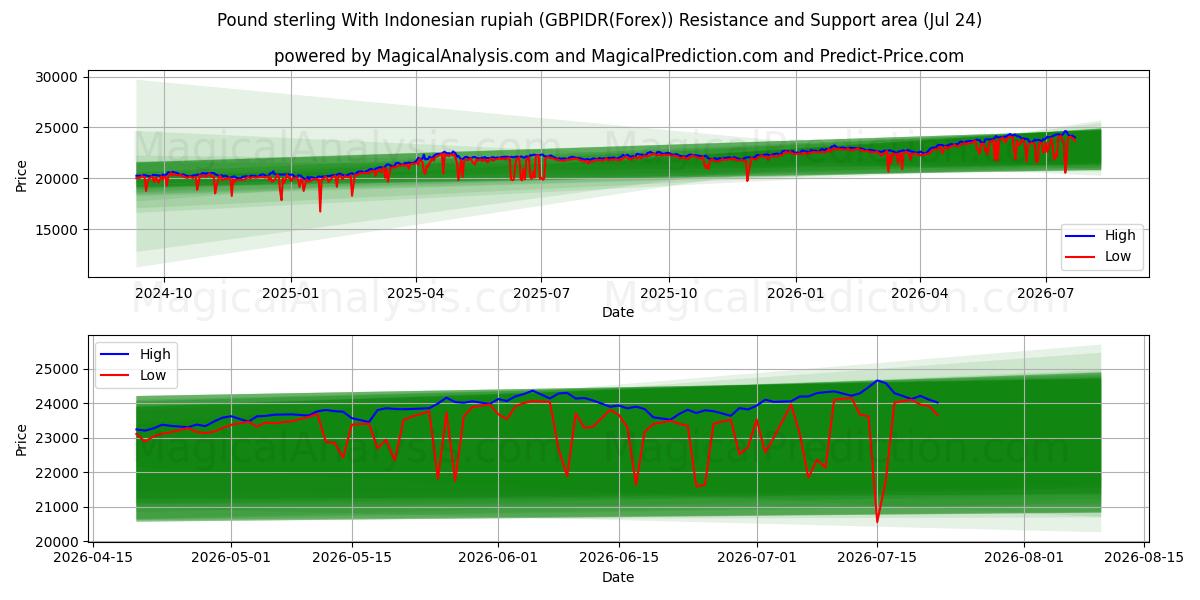Click the bottom chart's 'Price' axis label
The image size is (1200, 600).
[22, 440]
